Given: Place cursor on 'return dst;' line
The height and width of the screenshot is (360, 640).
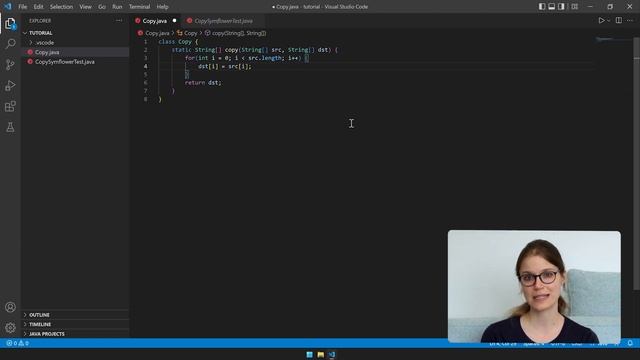Looking at the screenshot, I should tap(203, 83).
